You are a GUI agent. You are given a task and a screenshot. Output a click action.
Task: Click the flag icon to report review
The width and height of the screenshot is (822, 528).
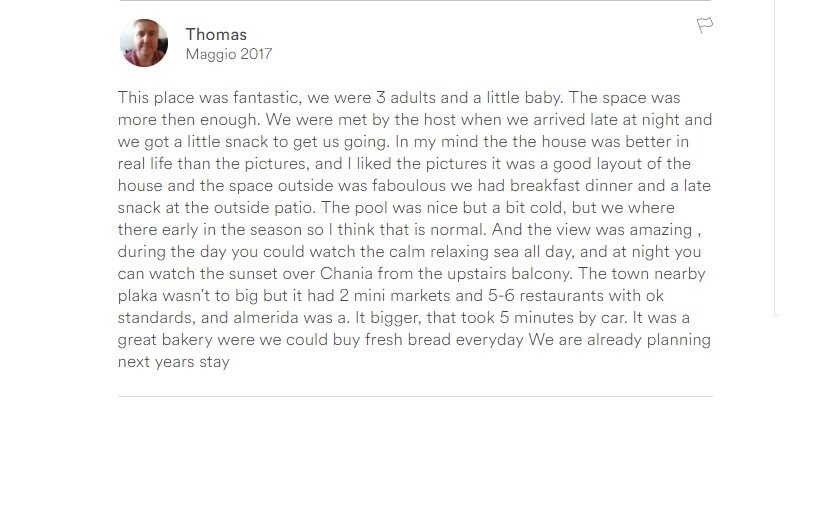tap(705, 25)
